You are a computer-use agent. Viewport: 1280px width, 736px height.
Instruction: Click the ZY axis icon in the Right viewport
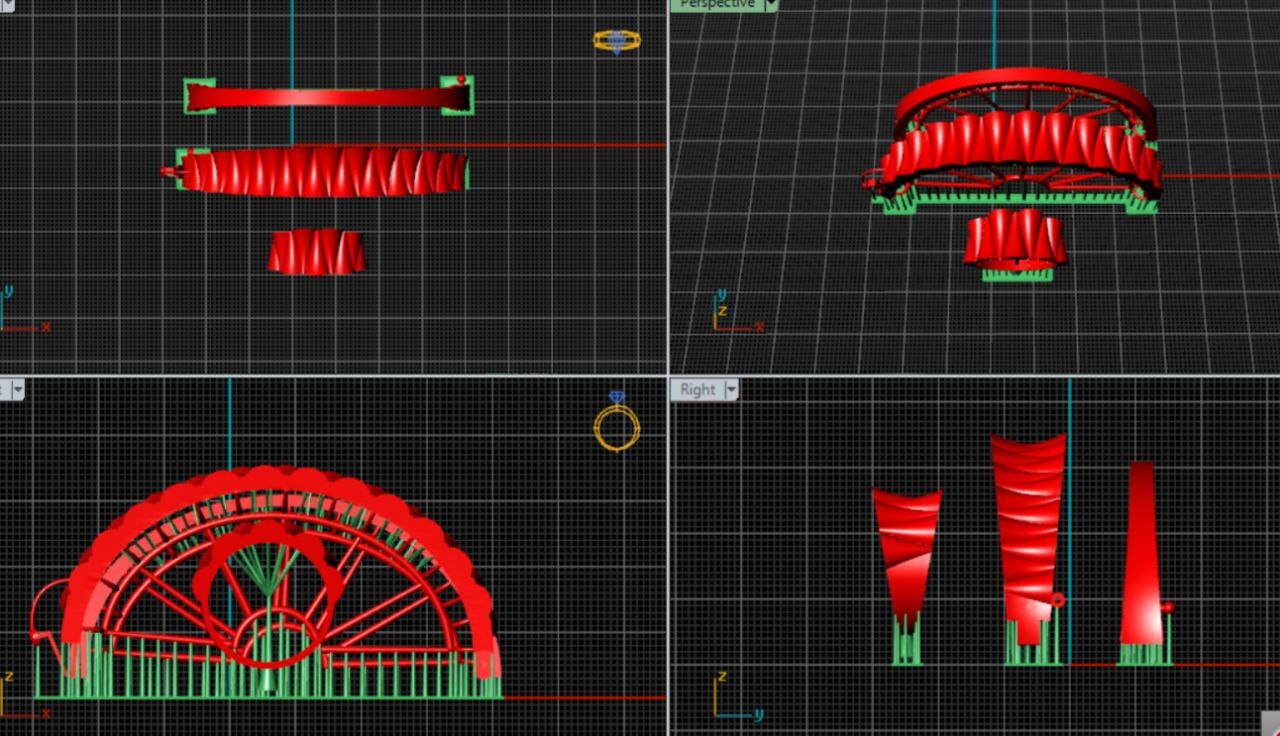732,699
